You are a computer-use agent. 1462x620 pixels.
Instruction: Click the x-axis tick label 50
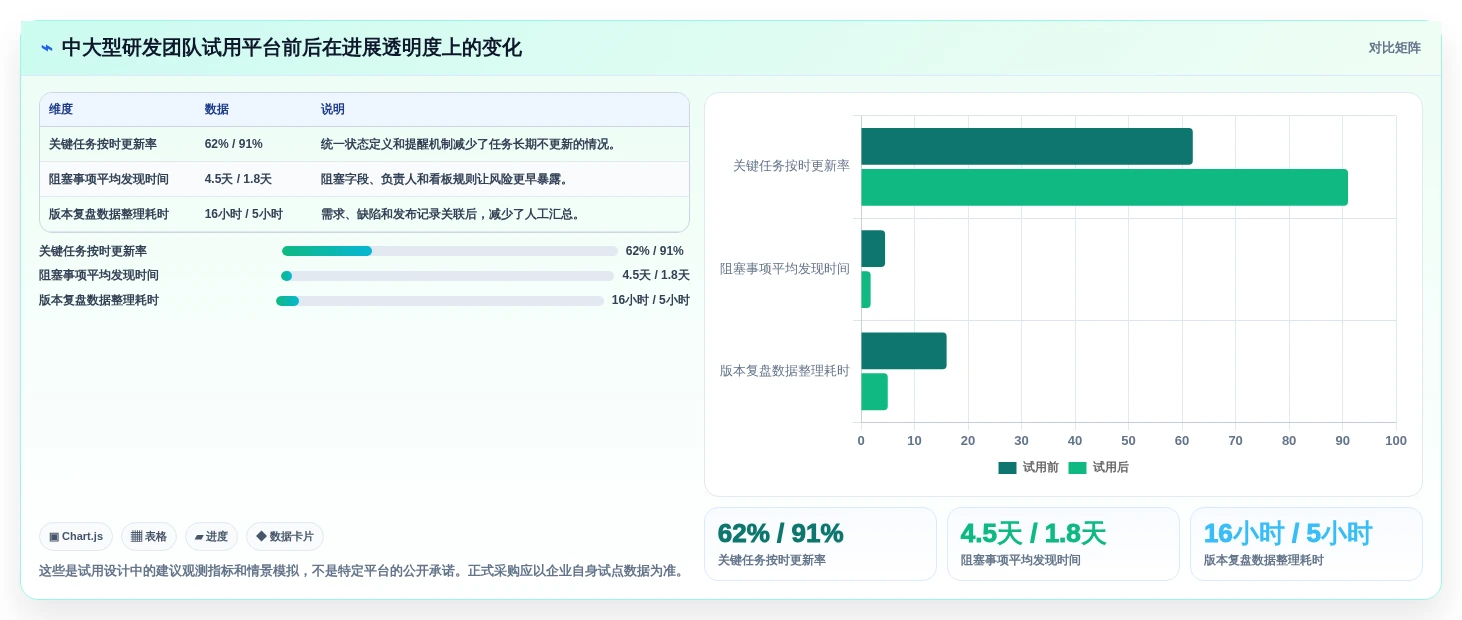click(x=1128, y=440)
